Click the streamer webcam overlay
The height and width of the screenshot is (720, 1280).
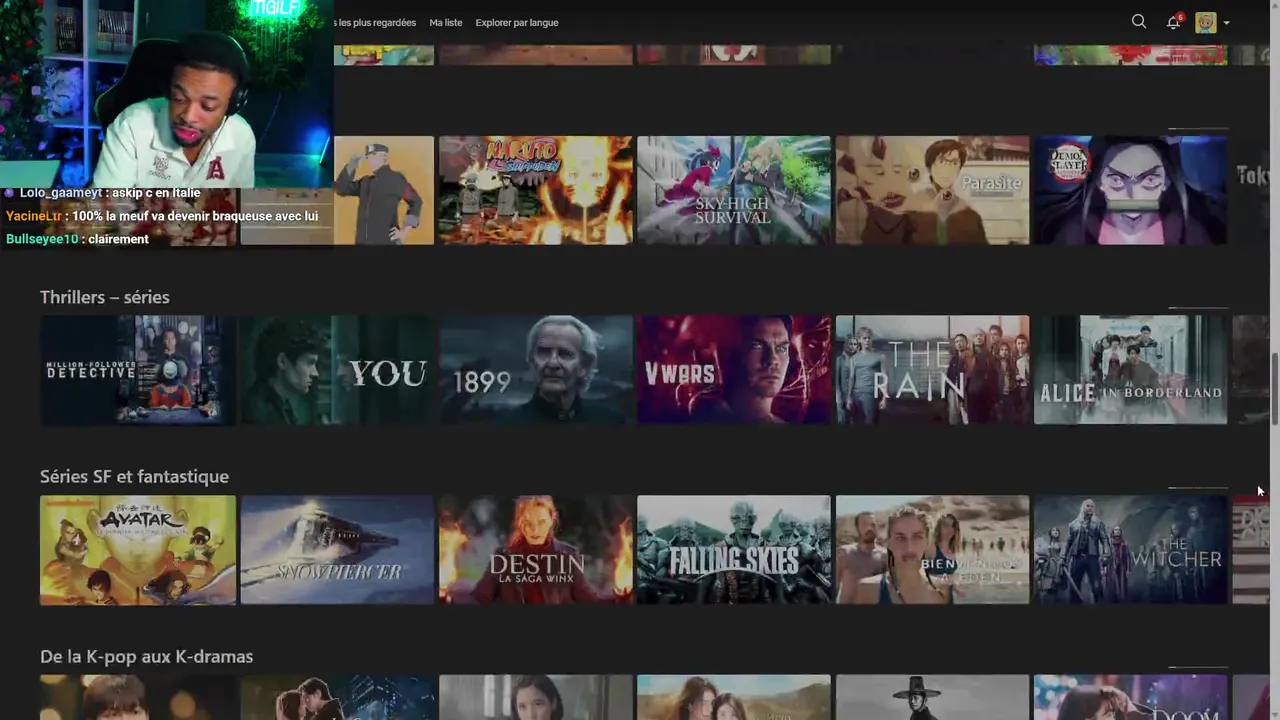(166, 93)
